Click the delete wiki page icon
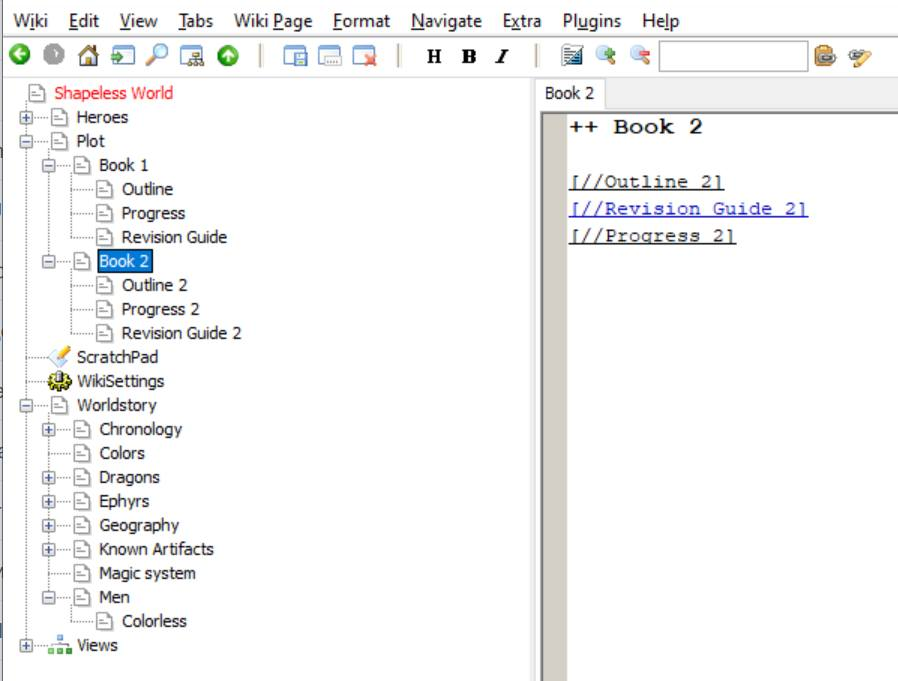The width and height of the screenshot is (898, 681). click(x=364, y=56)
